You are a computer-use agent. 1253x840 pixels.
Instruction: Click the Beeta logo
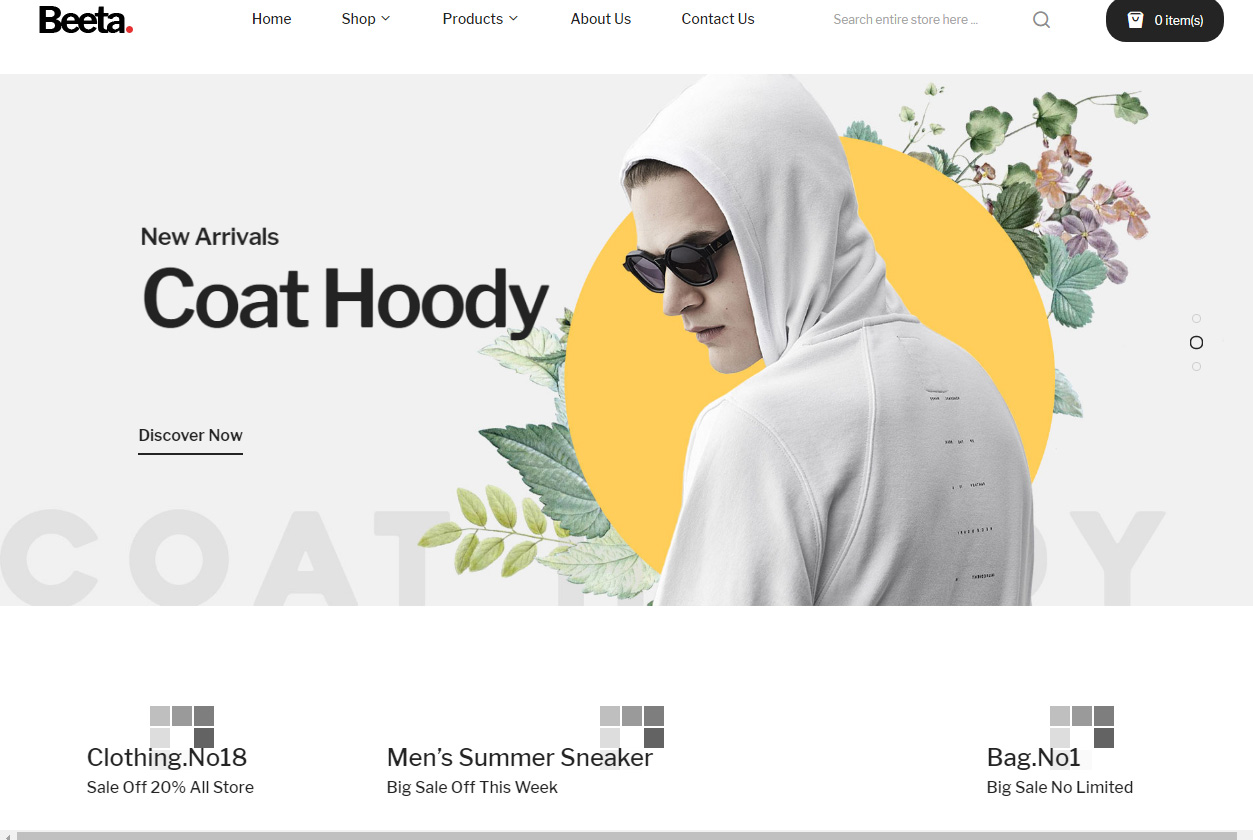tap(86, 19)
